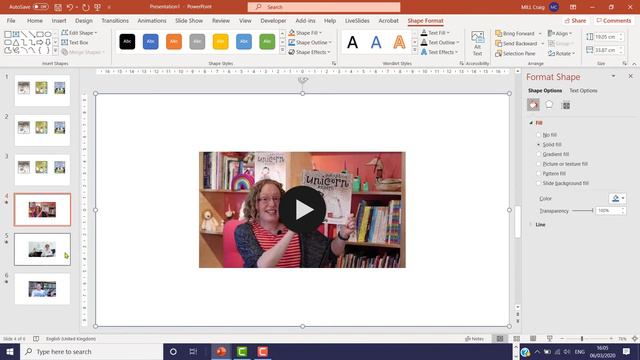Select Picture or texture fill option
Image resolution: width=640 pixels, height=360 pixels.
point(538,164)
